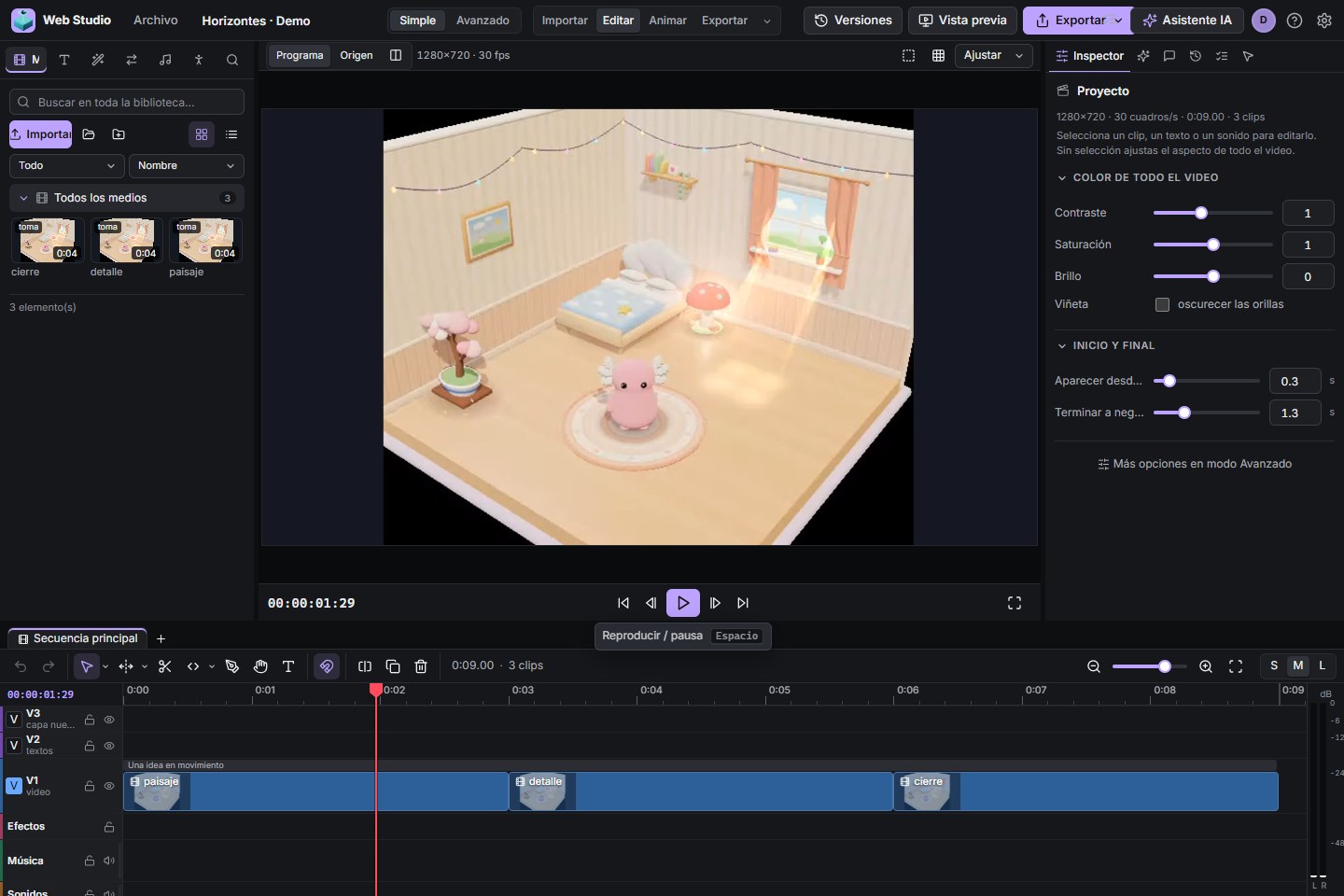This screenshot has width=1344, height=896.
Task: Hide the V1 video track
Action: click(x=109, y=786)
